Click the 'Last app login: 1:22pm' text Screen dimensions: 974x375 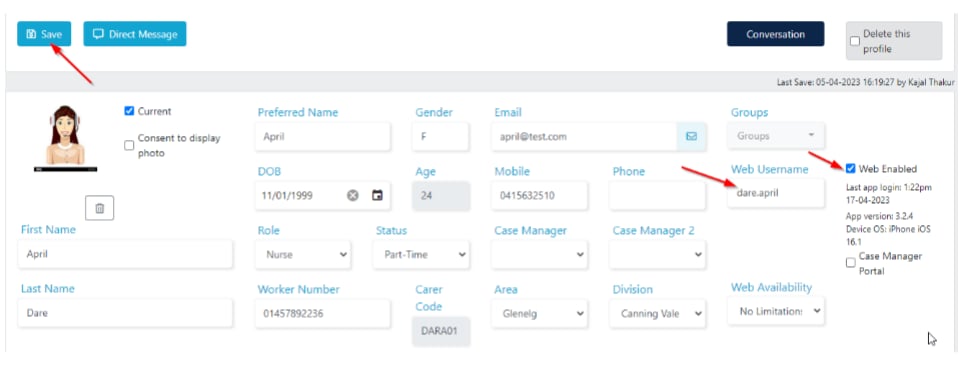coord(889,187)
